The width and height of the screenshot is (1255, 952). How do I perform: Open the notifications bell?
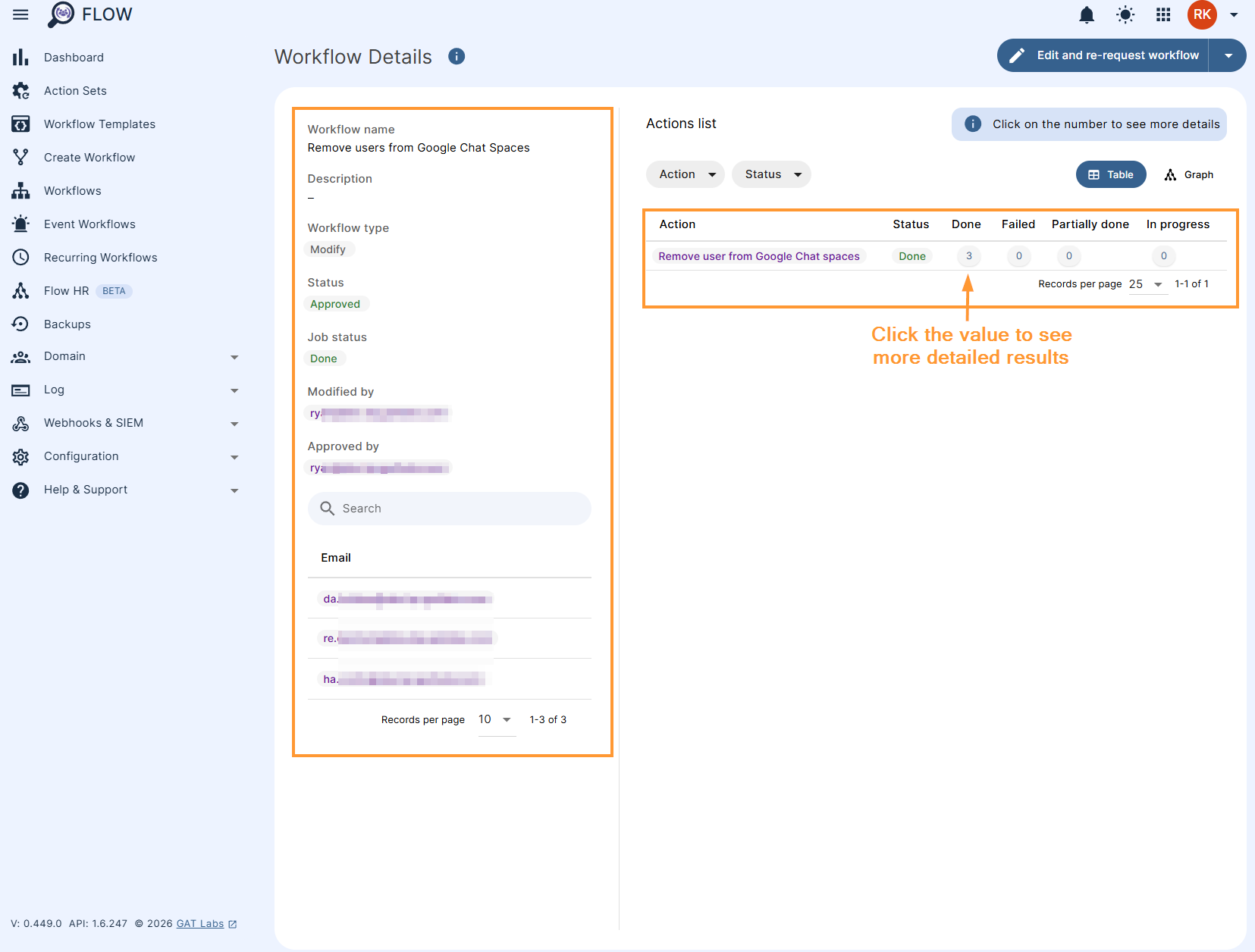point(1087,14)
